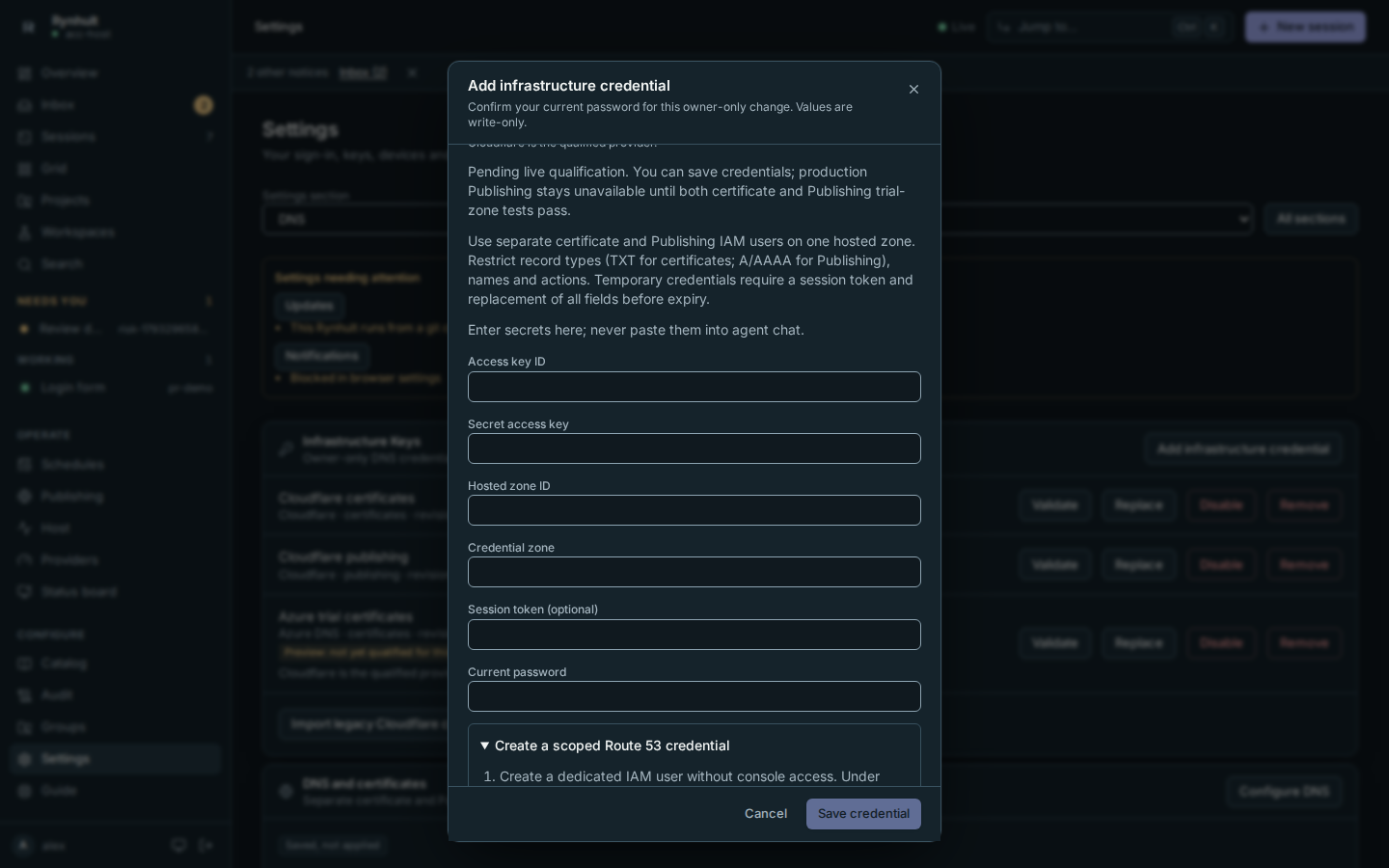The height and width of the screenshot is (868, 1389).
Task: Close the Add infrastructure credential dialog
Action: click(913, 90)
